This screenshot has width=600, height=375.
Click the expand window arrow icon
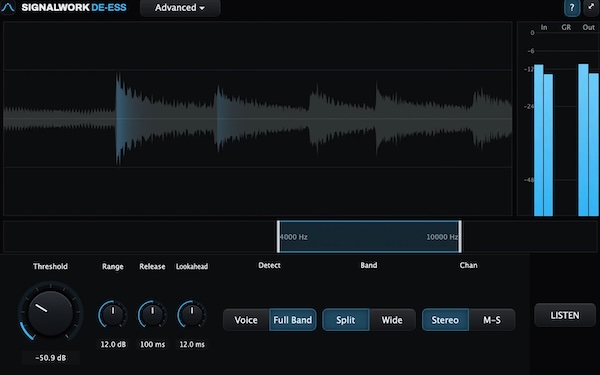click(x=591, y=7)
